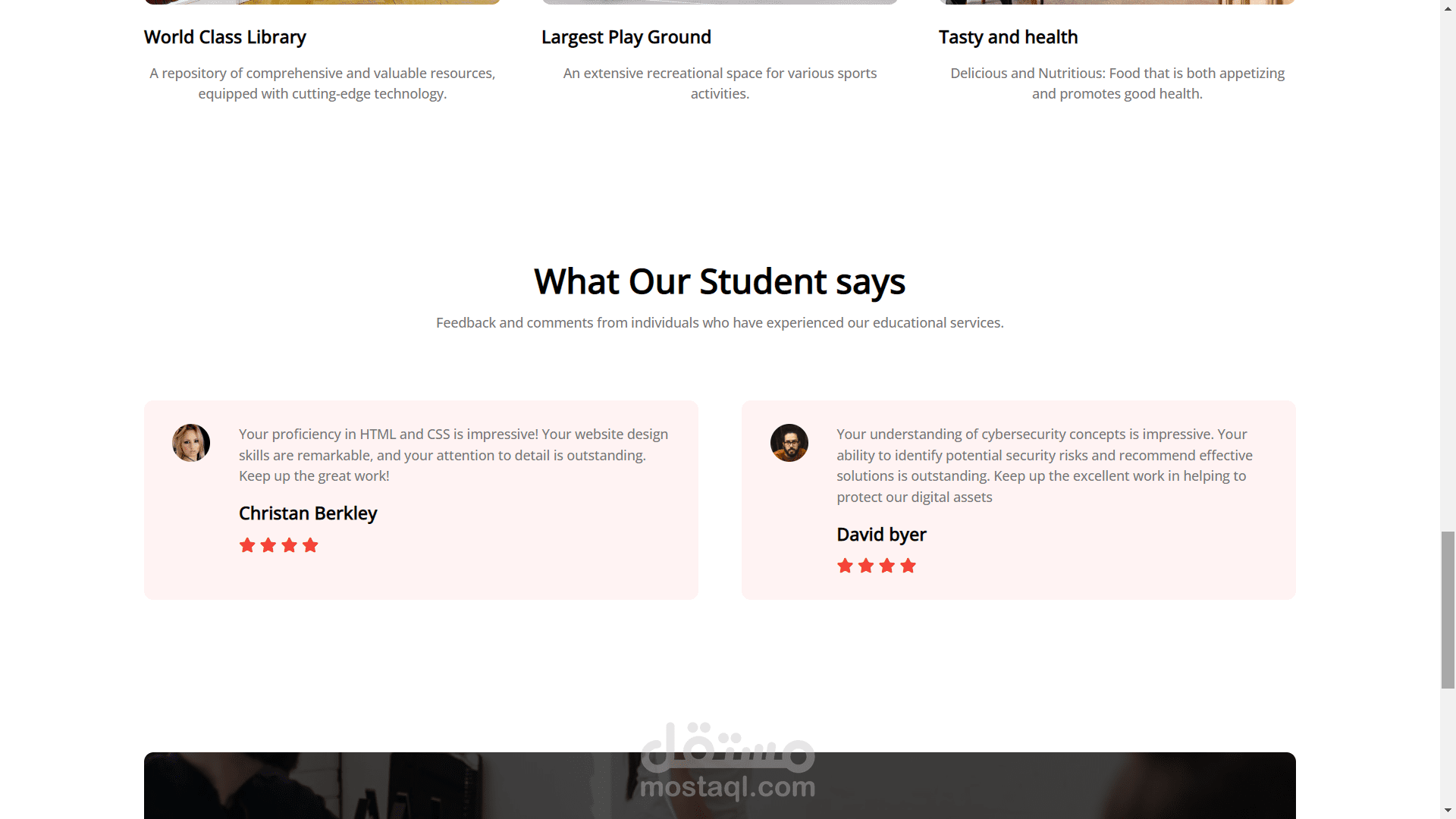The image size is (1456, 819).
Task: Click Christan Berkley's third star icon
Action: 289,545
